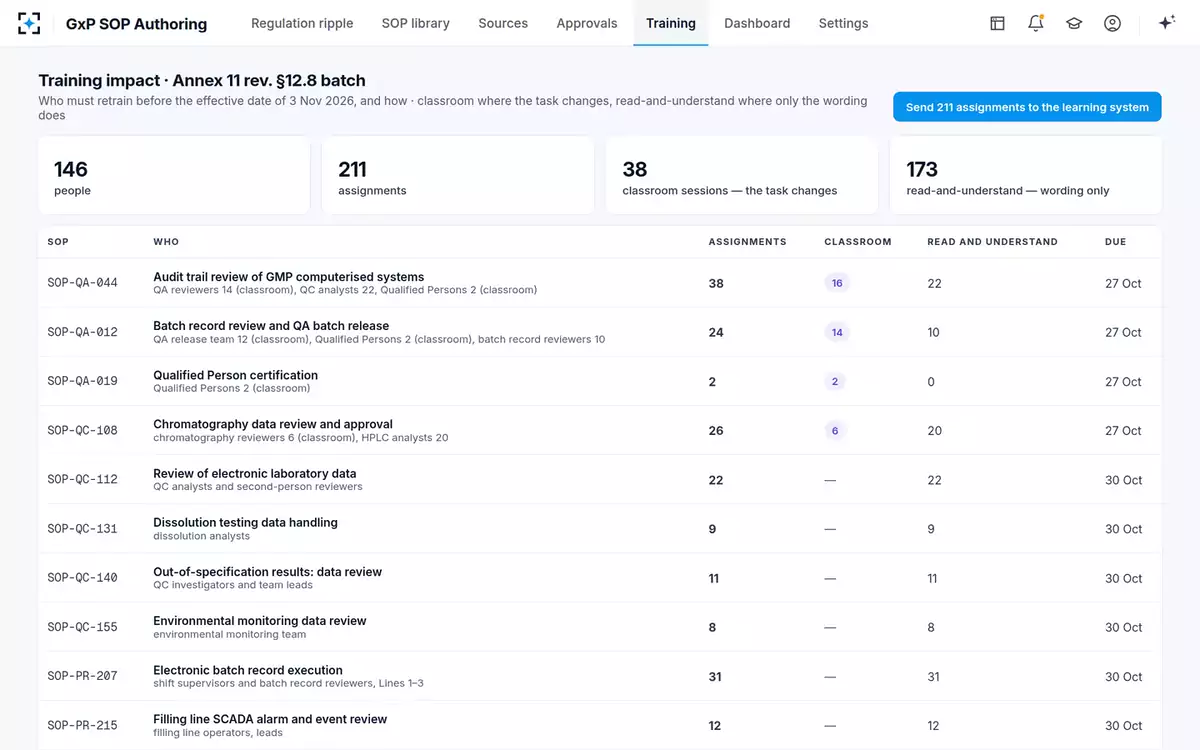The image size is (1200, 750).
Task: Click classroom badge 6 for SOP-QC-108
Action: [837, 430]
